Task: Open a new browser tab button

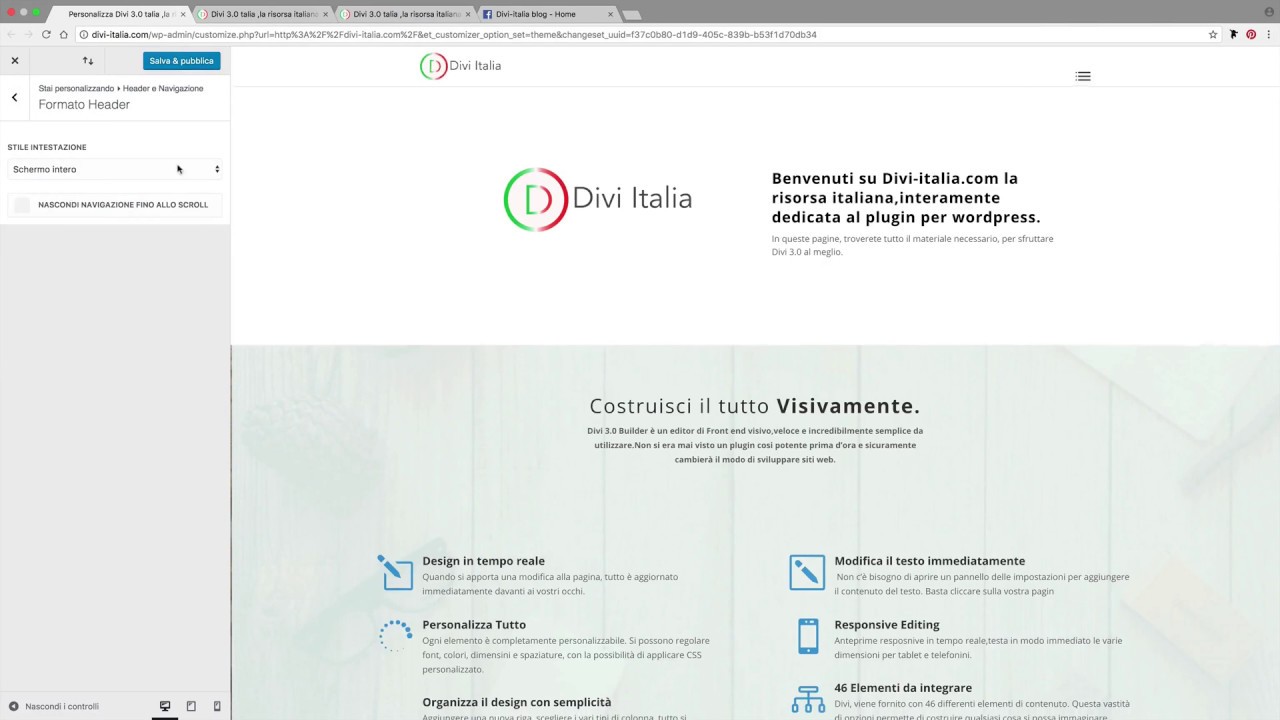Action: pos(631,15)
